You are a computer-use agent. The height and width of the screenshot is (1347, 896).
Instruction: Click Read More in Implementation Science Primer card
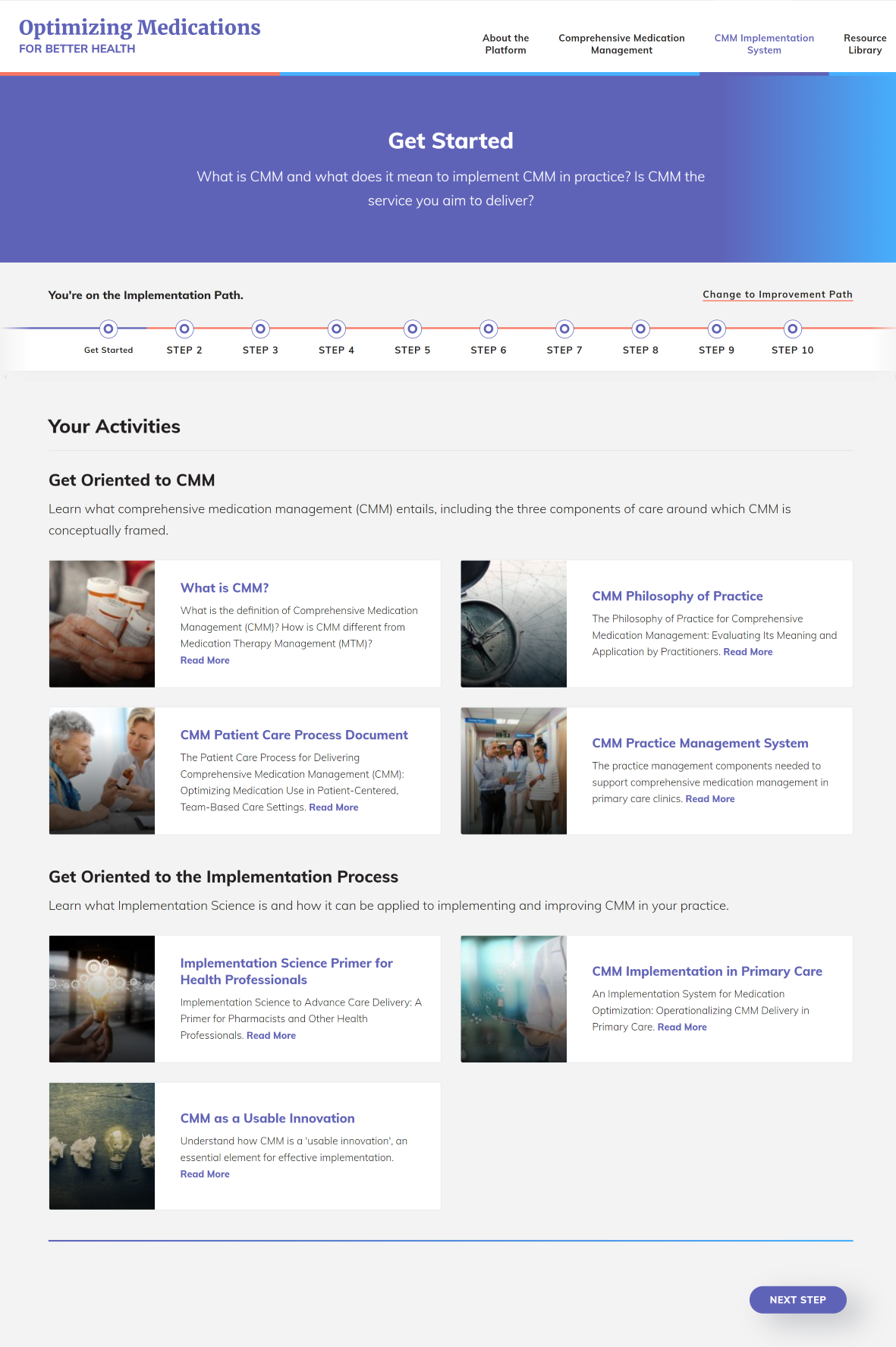tap(271, 1036)
